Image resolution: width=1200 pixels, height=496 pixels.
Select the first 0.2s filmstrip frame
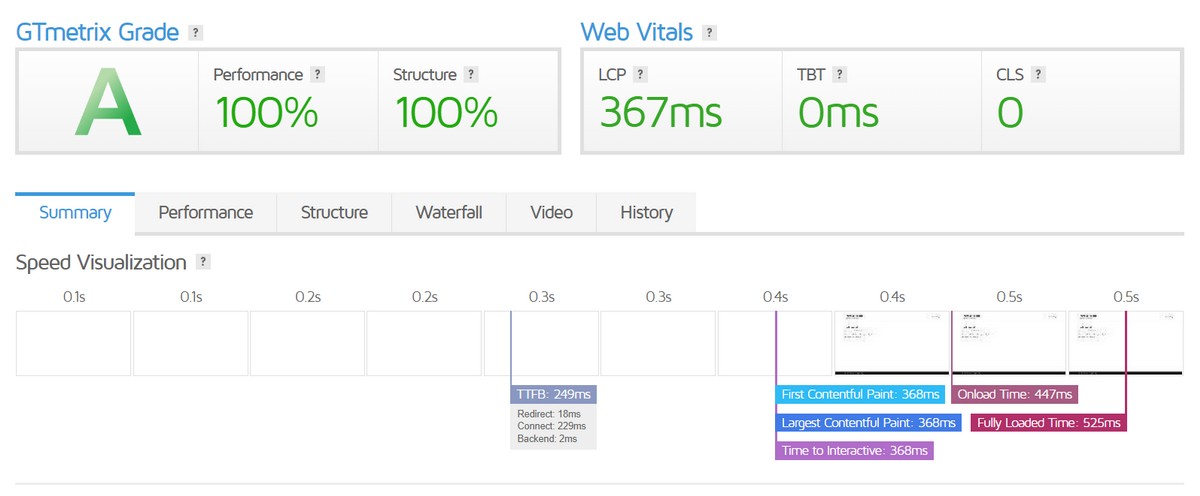click(x=307, y=343)
